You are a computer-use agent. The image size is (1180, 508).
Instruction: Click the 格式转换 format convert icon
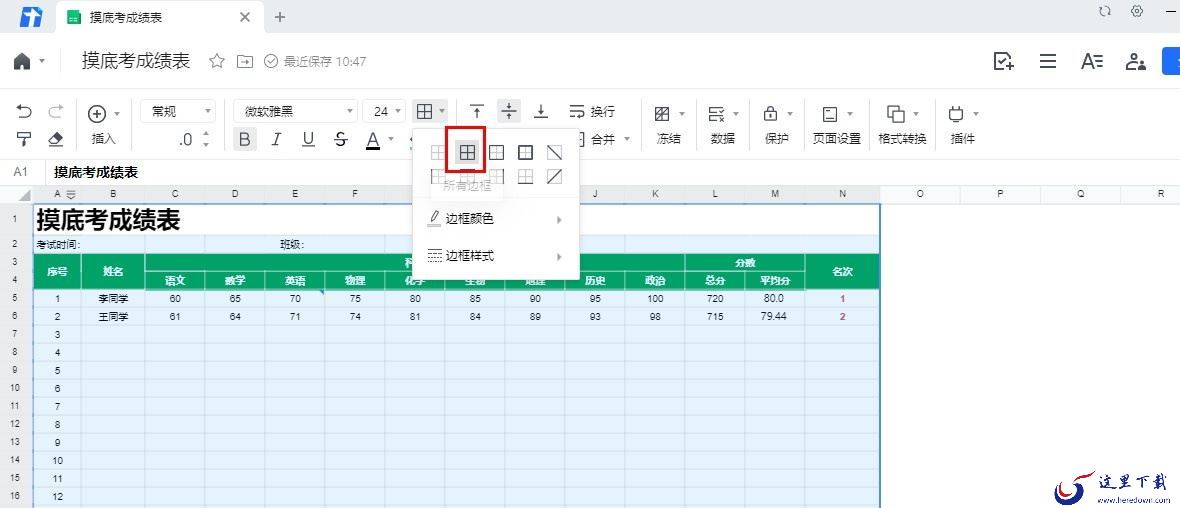point(896,114)
